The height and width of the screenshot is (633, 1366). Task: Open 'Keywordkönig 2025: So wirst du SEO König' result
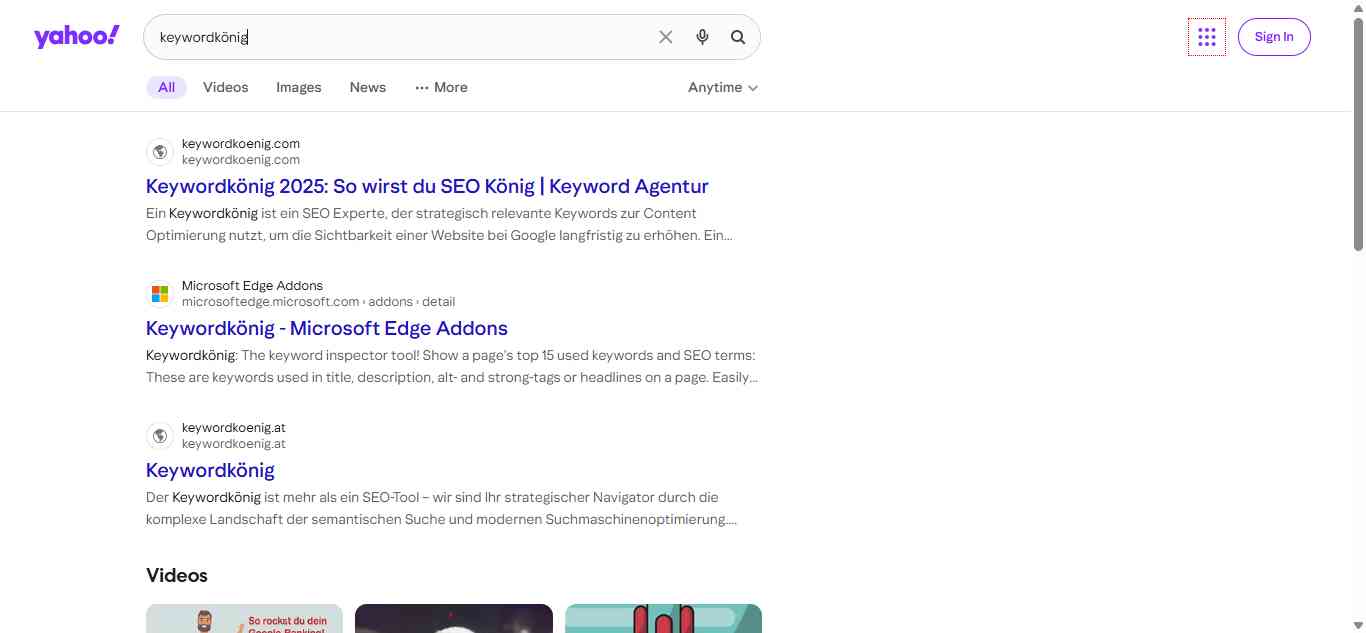(x=427, y=186)
